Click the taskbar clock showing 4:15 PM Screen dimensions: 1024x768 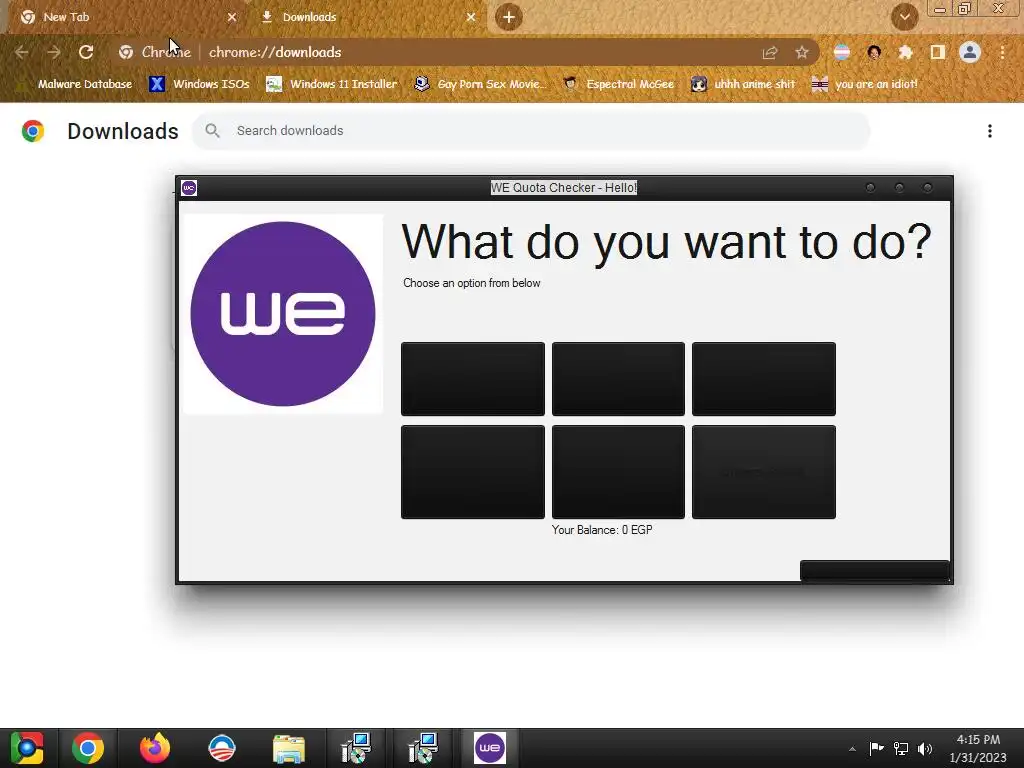(x=978, y=748)
